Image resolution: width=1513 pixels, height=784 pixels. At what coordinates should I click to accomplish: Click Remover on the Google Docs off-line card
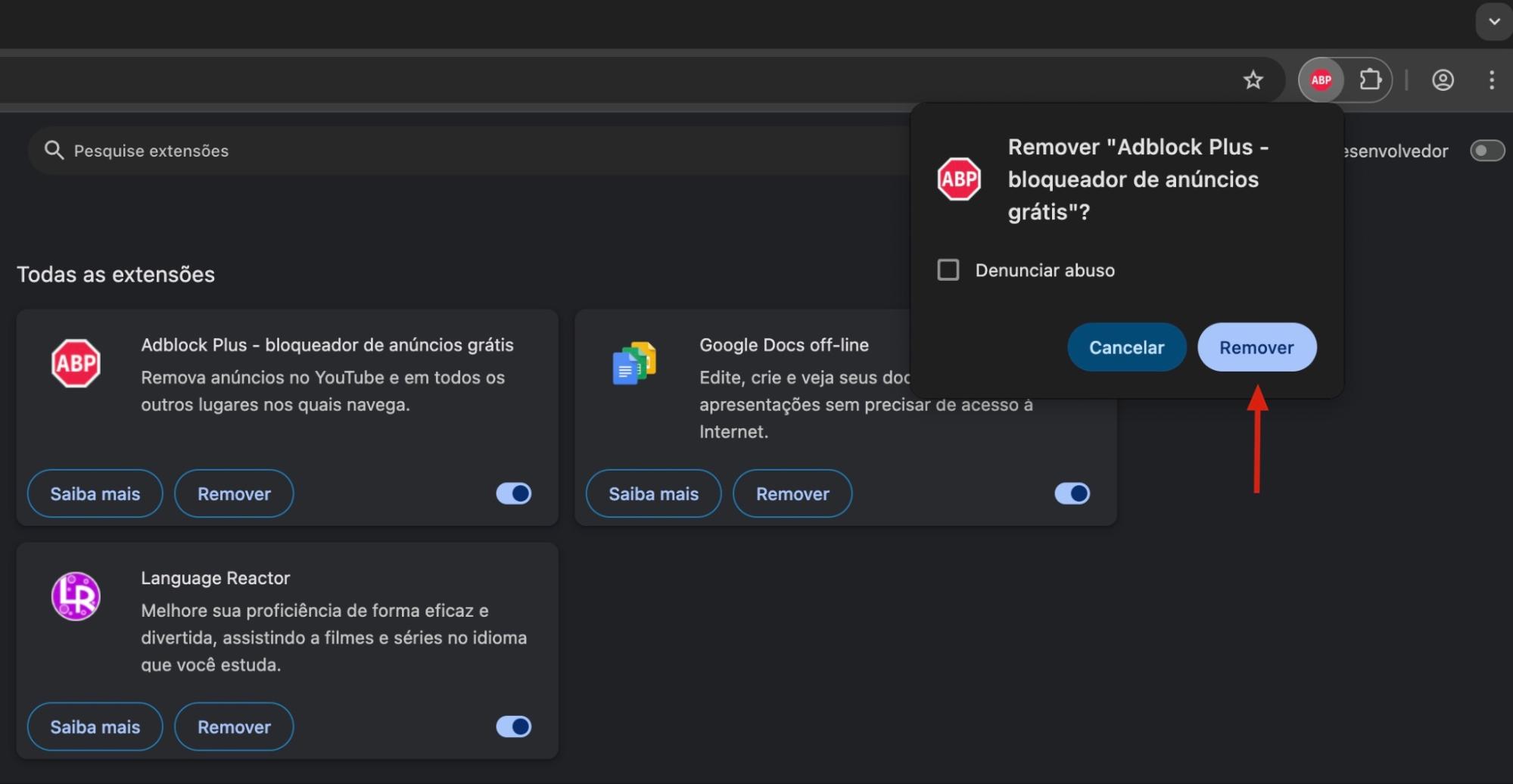(x=792, y=493)
